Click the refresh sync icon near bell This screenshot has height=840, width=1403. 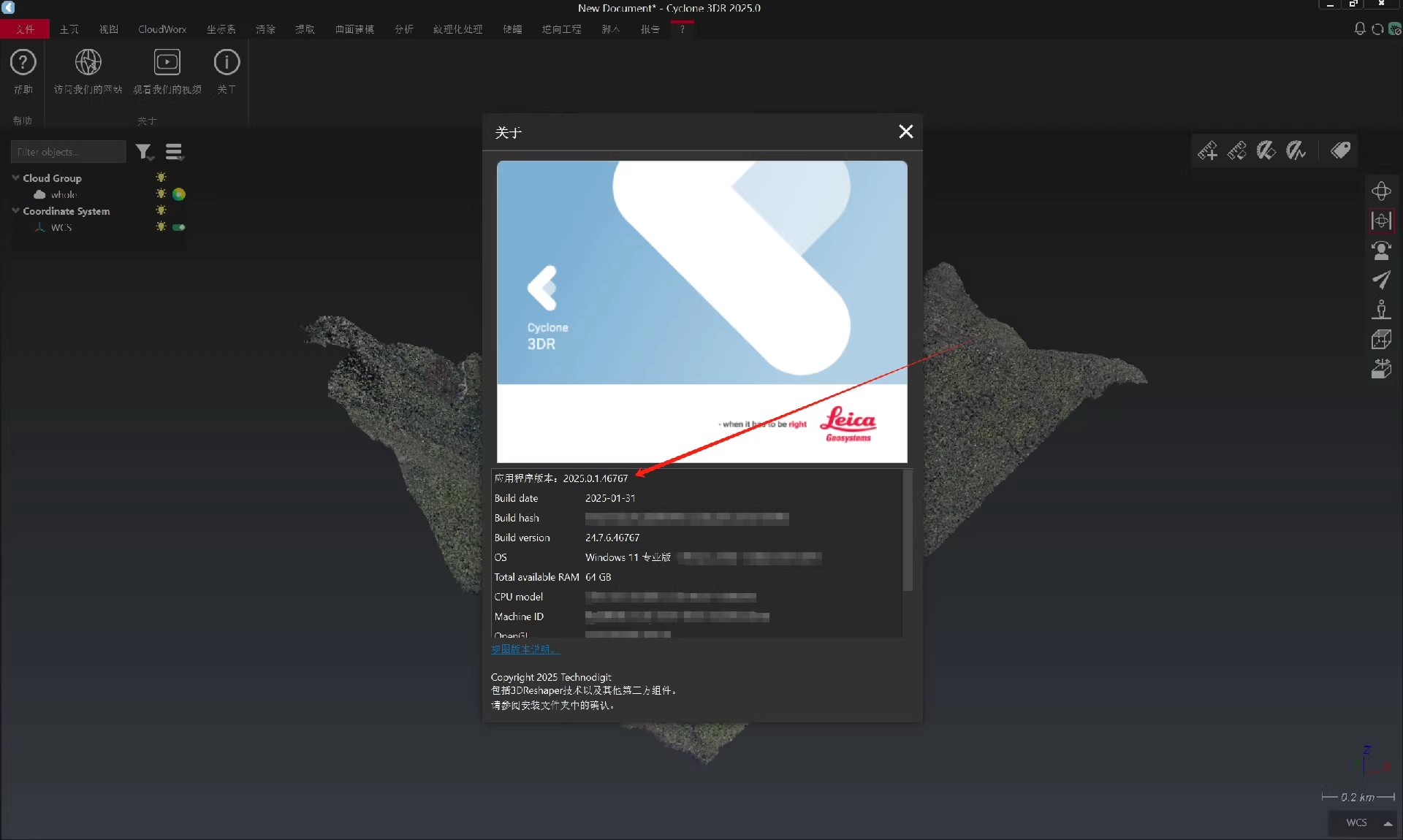(x=1377, y=29)
